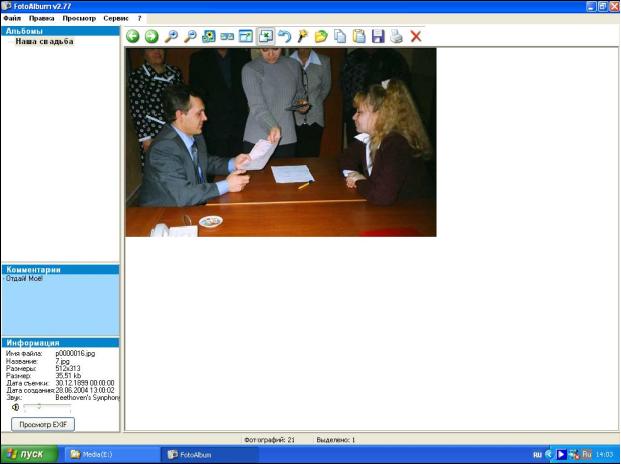Click the printer icon in toolbar
The height and width of the screenshot is (464, 621).
(397, 36)
